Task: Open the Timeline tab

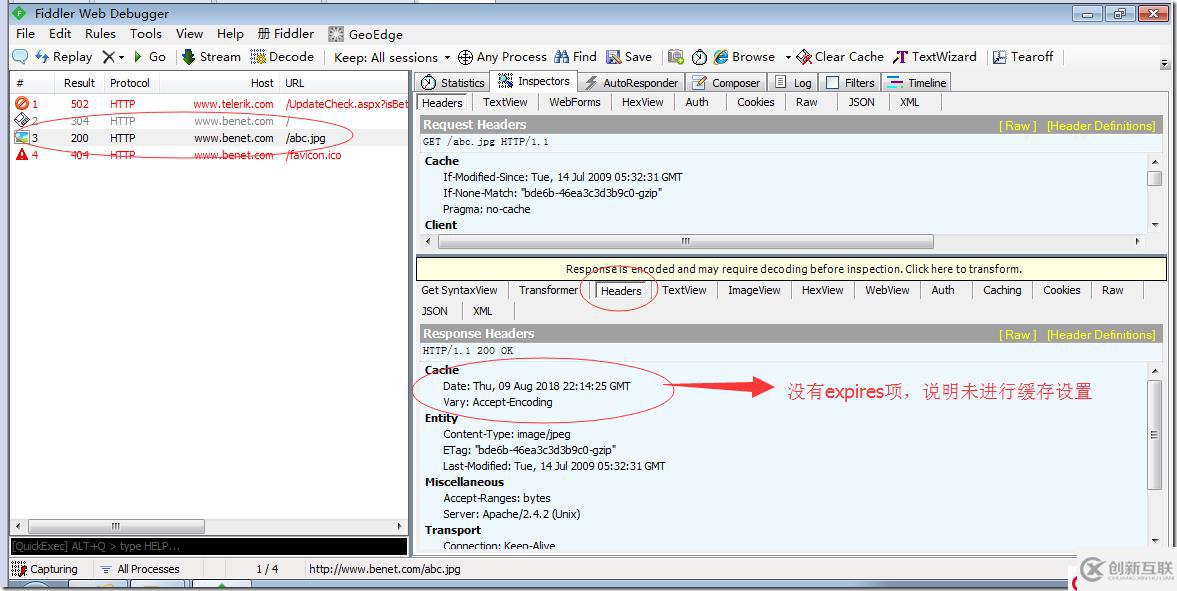Action: tap(917, 83)
